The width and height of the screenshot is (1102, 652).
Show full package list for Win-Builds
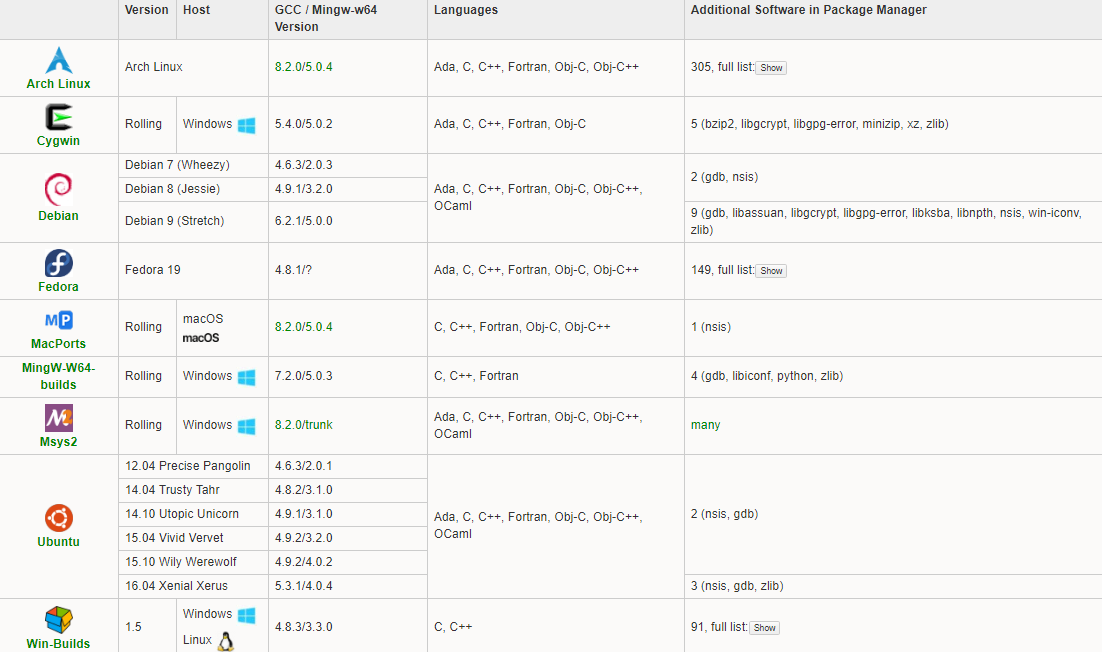765,628
